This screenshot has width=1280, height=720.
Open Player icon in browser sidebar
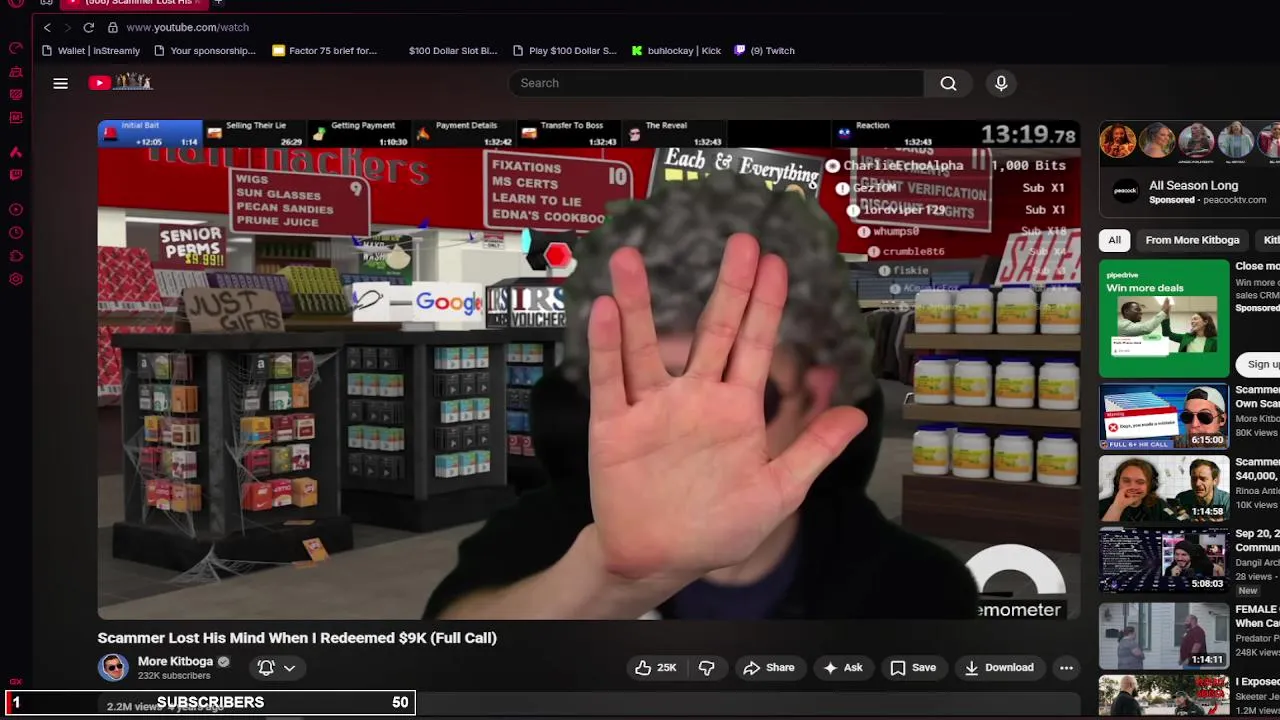tap(16, 210)
